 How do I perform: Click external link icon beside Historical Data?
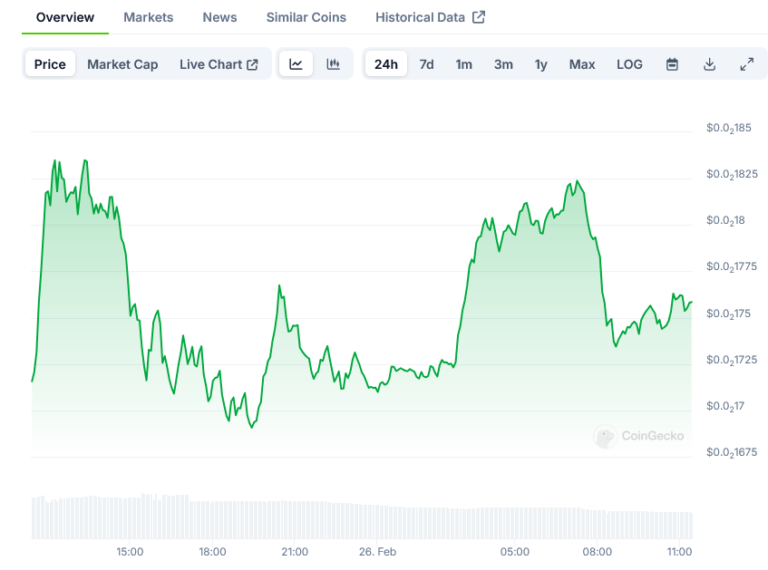479,17
